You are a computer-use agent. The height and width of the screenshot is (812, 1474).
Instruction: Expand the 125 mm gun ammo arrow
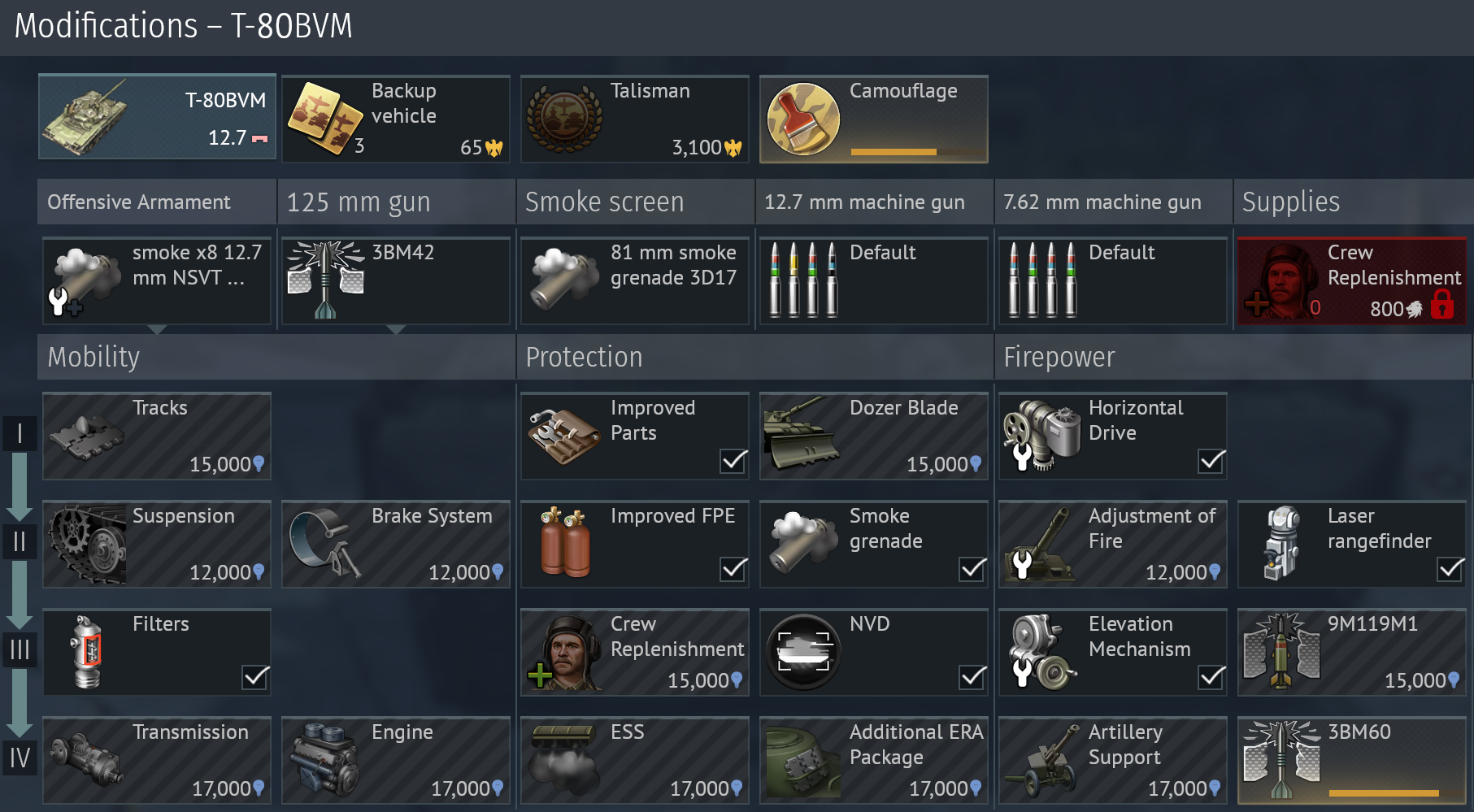396,330
